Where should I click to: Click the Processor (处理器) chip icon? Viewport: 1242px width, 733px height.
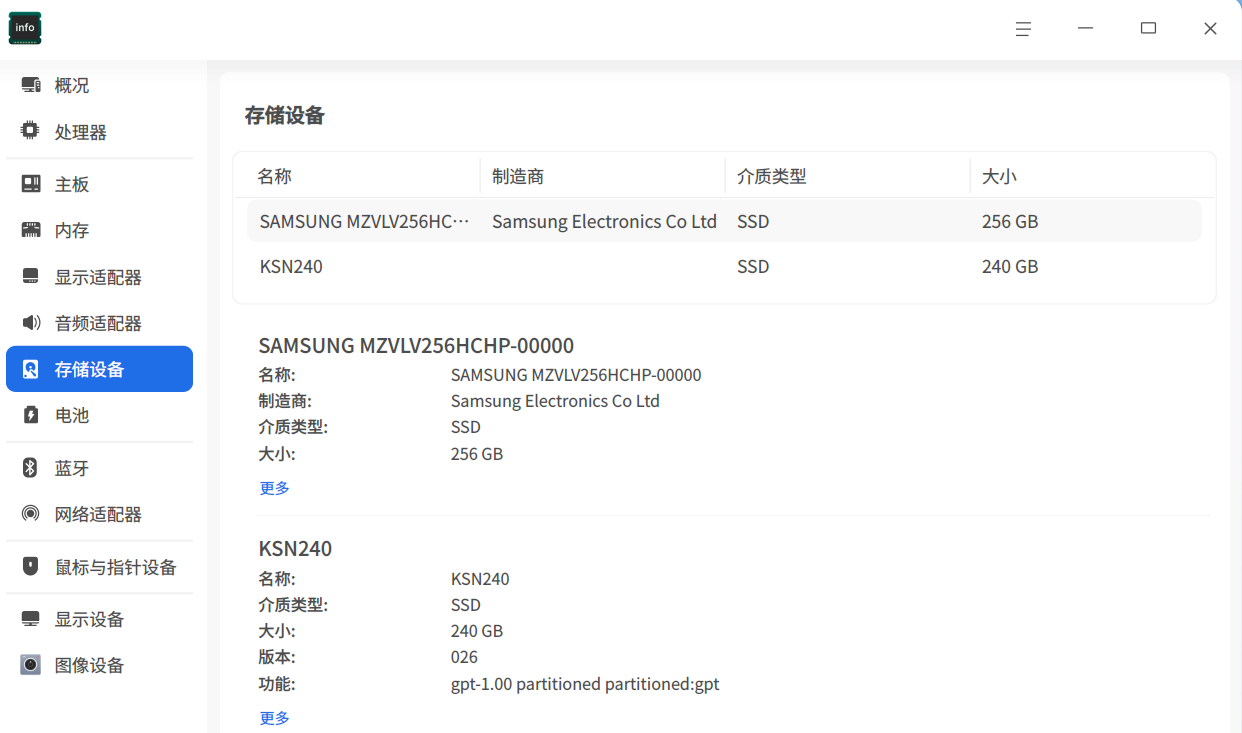click(x=31, y=131)
